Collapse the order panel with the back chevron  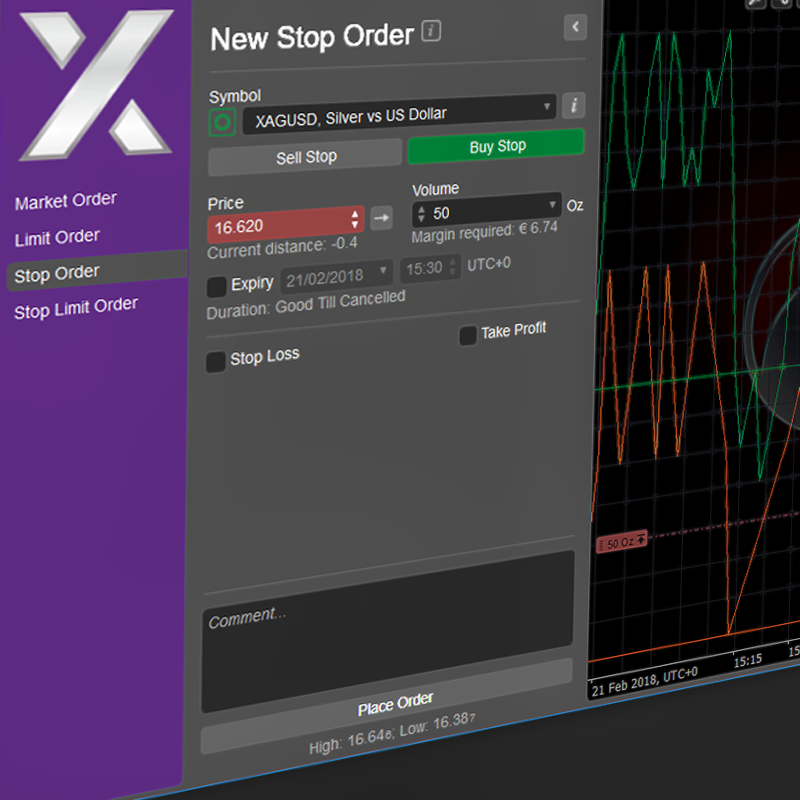(575, 27)
